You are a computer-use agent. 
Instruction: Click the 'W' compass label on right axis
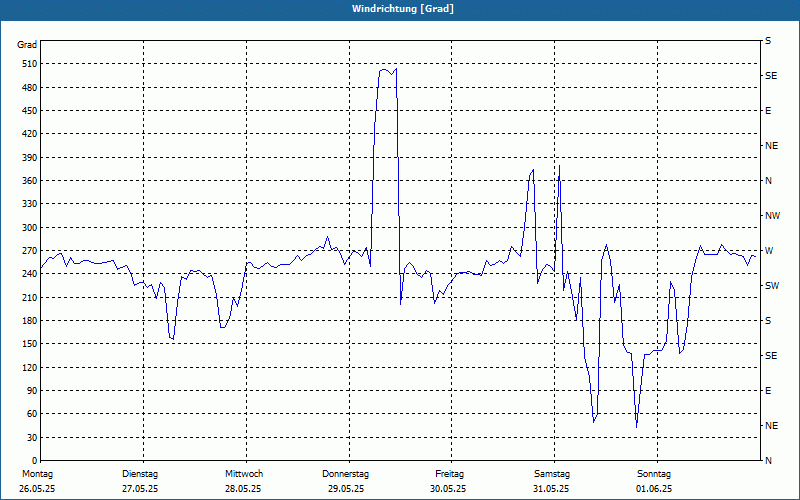[x=769, y=251]
